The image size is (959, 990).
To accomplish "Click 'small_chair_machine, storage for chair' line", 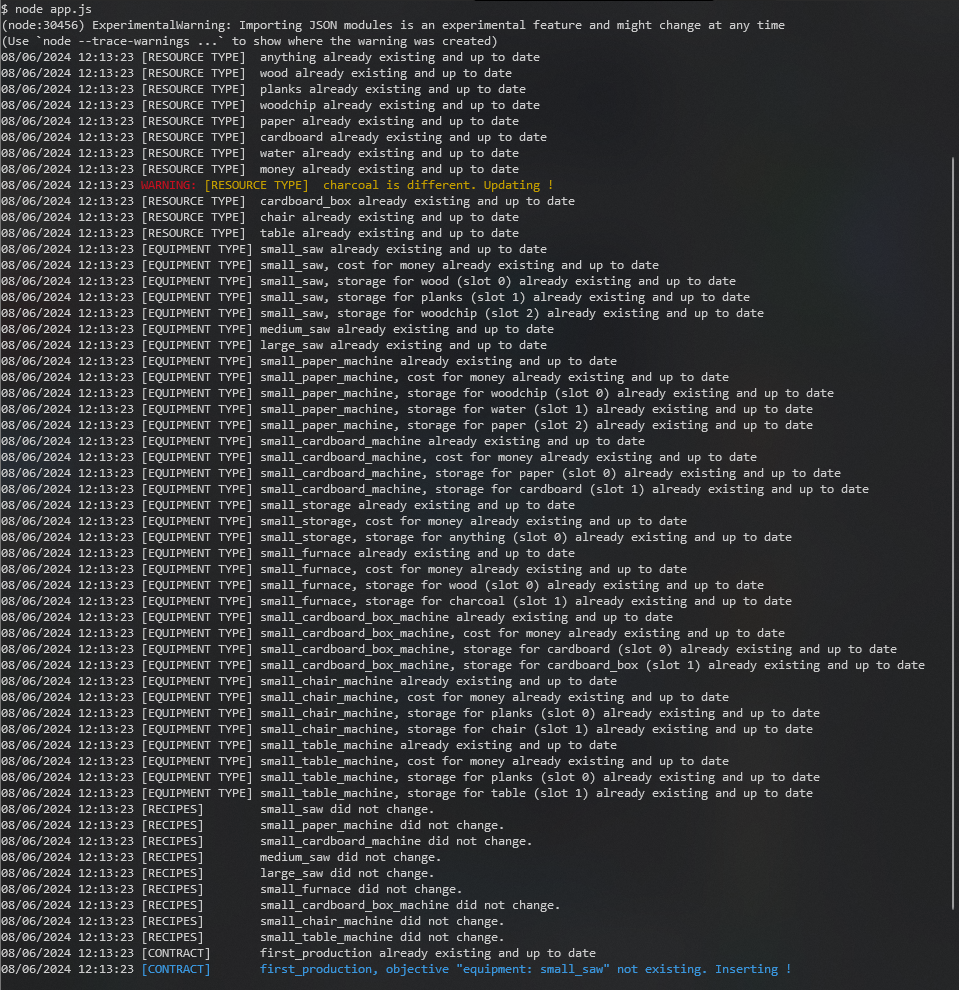I will 407,729.
